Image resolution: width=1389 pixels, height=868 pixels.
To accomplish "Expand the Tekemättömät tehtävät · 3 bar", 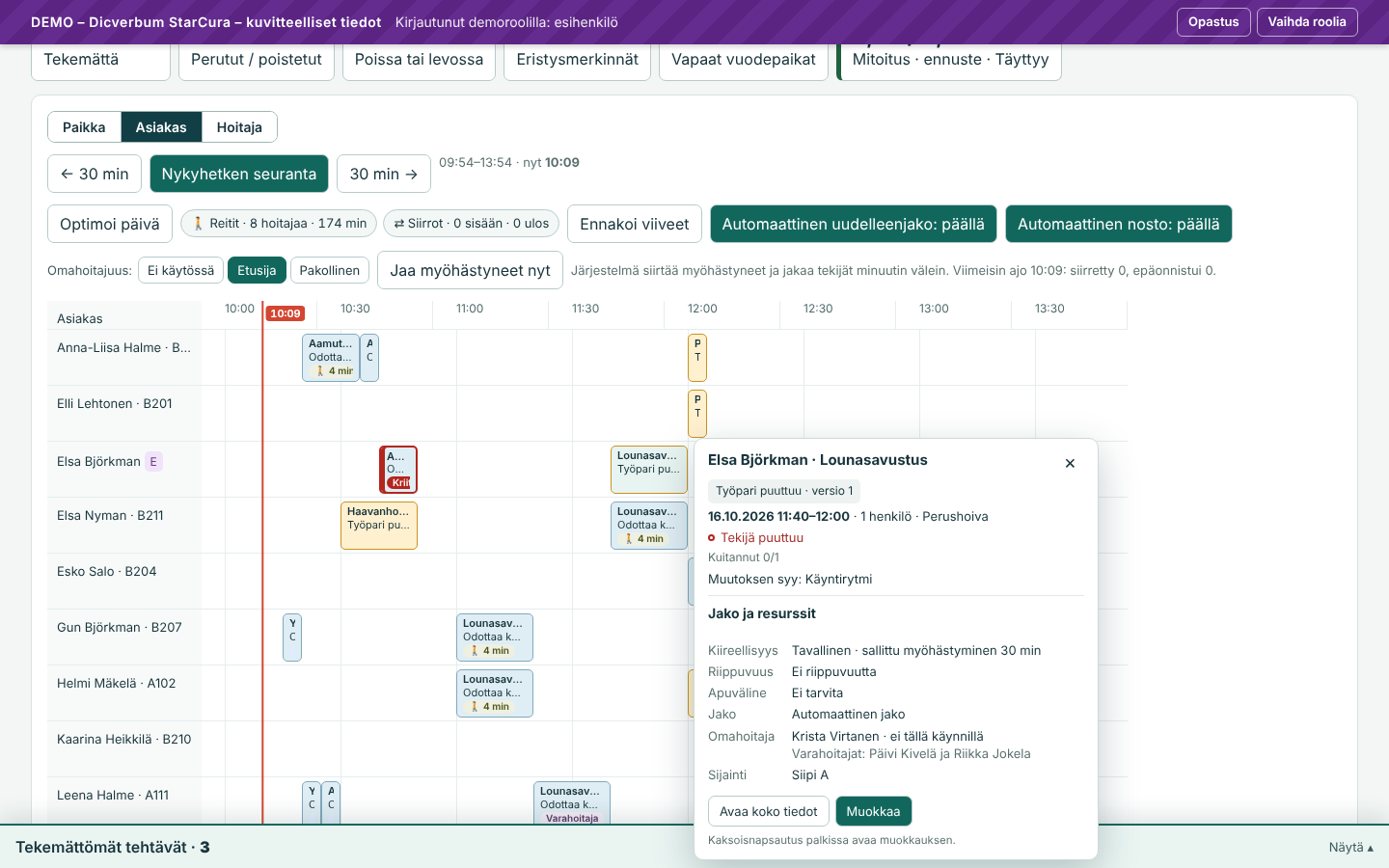I will [x=113, y=847].
